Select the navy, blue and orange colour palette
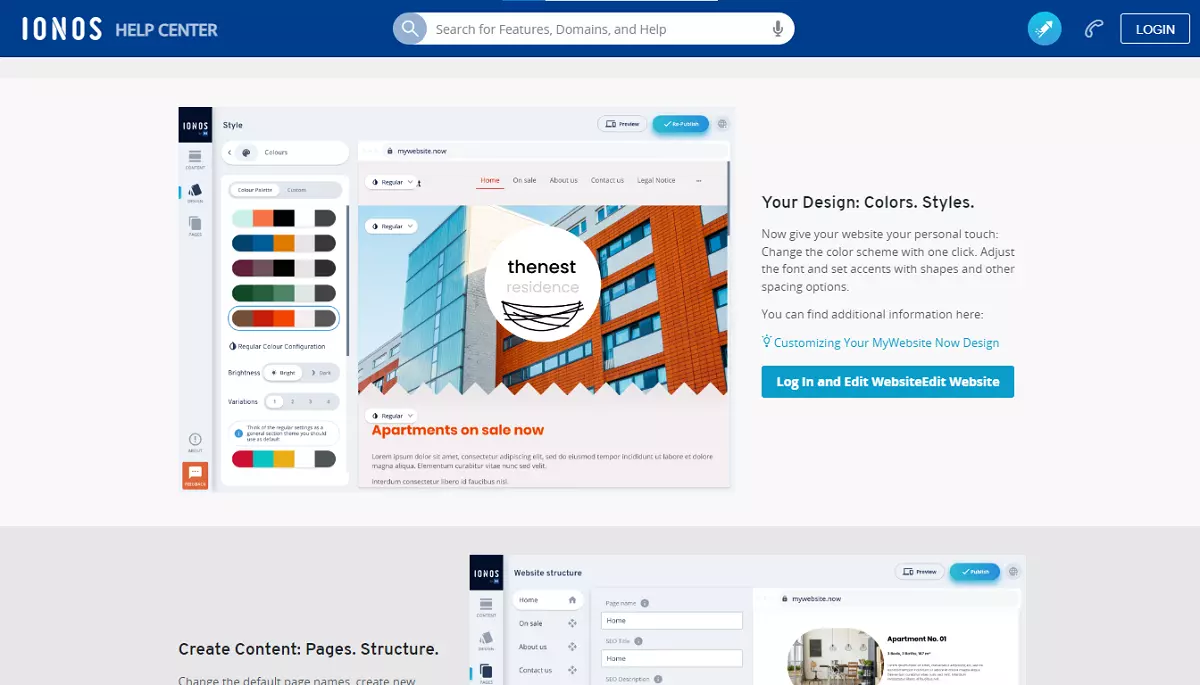Image resolution: width=1200 pixels, height=685 pixels. pos(284,243)
